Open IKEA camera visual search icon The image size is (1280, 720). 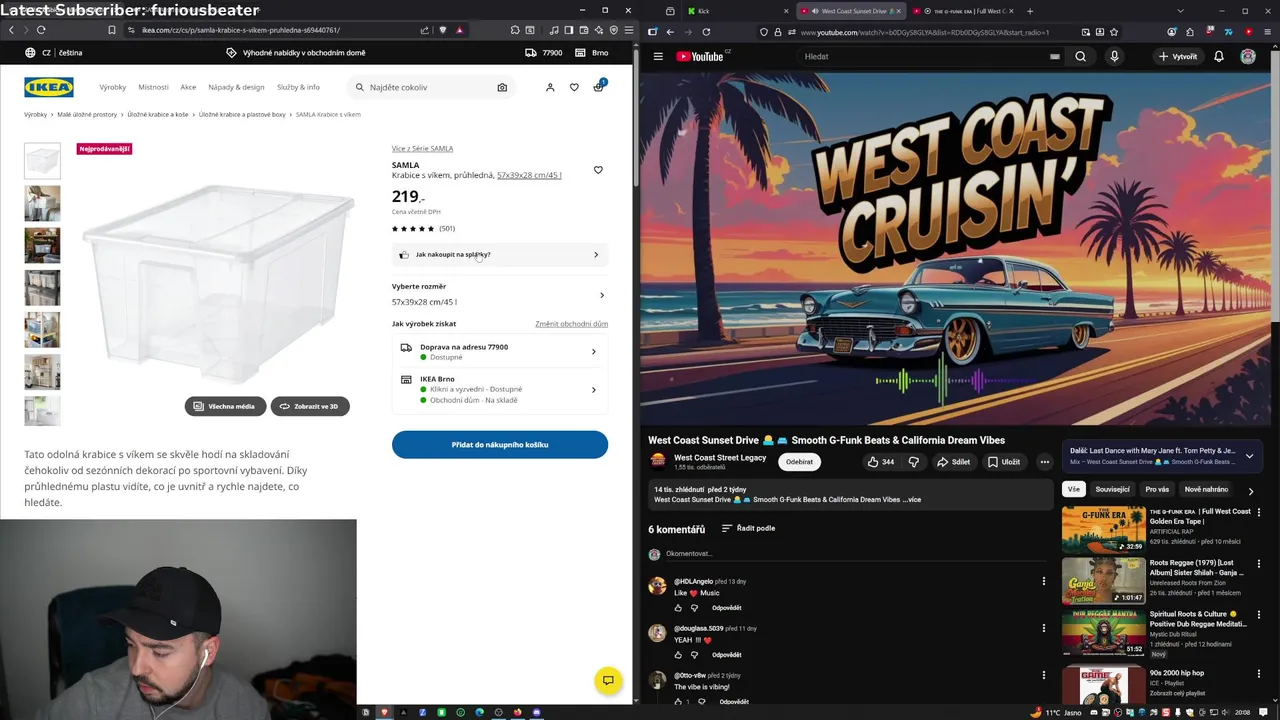(x=502, y=87)
